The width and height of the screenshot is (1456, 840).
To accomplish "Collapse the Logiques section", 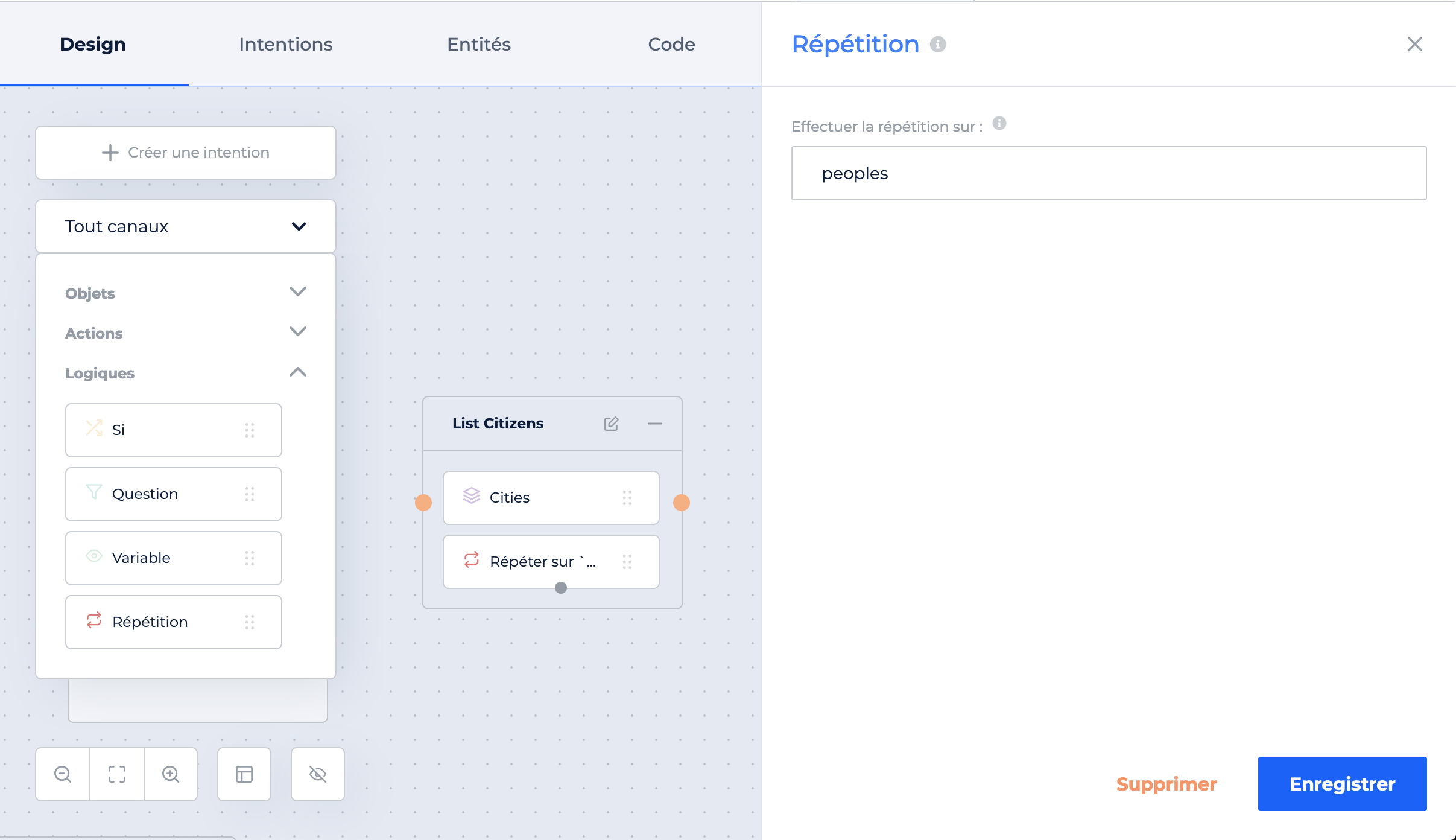I will [298, 372].
